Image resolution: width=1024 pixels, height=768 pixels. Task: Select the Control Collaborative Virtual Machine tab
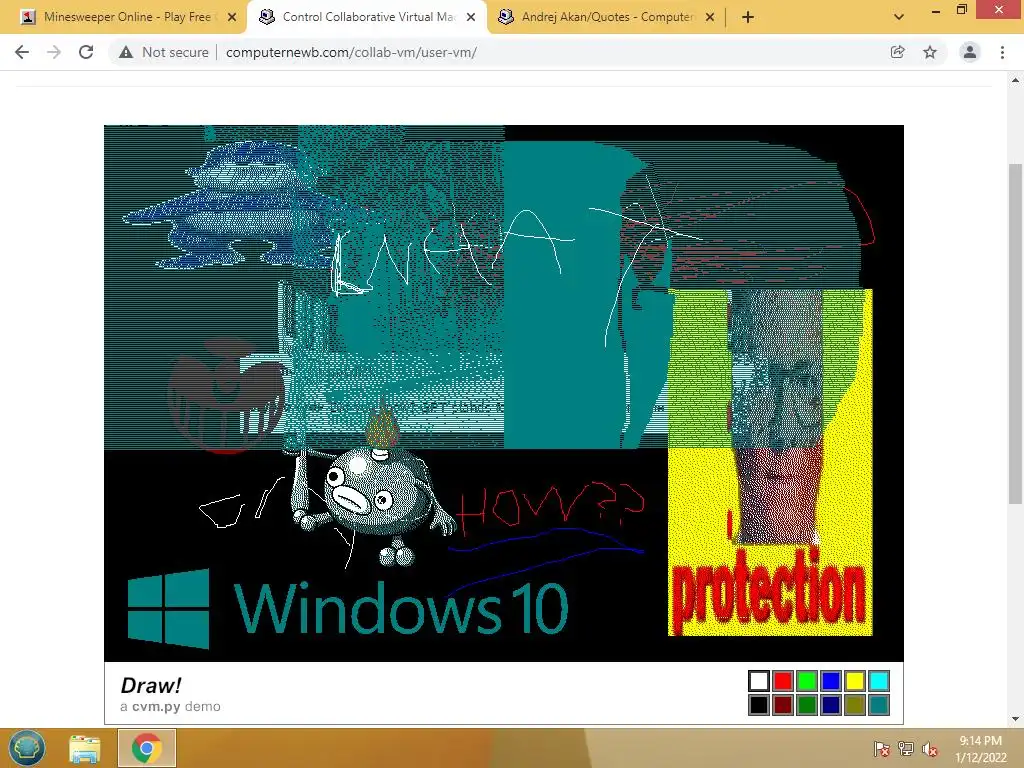(366, 17)
